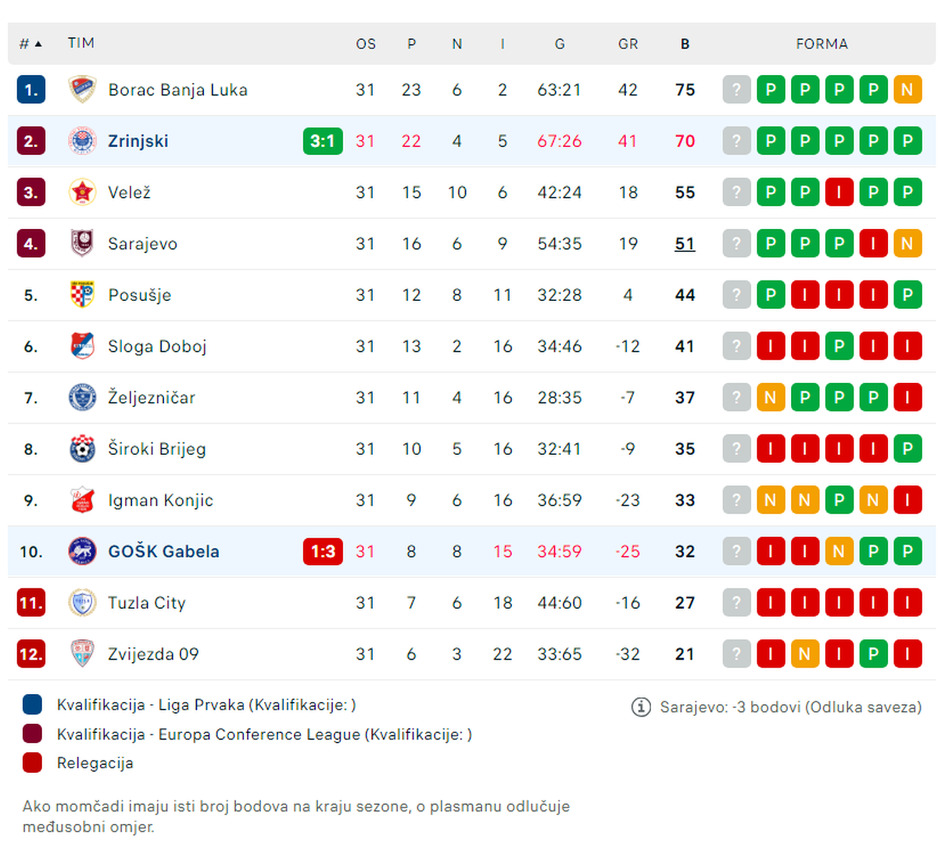Click the GOŠK Gabela club crest
938x841 pixels.
(x=82, y=551)
